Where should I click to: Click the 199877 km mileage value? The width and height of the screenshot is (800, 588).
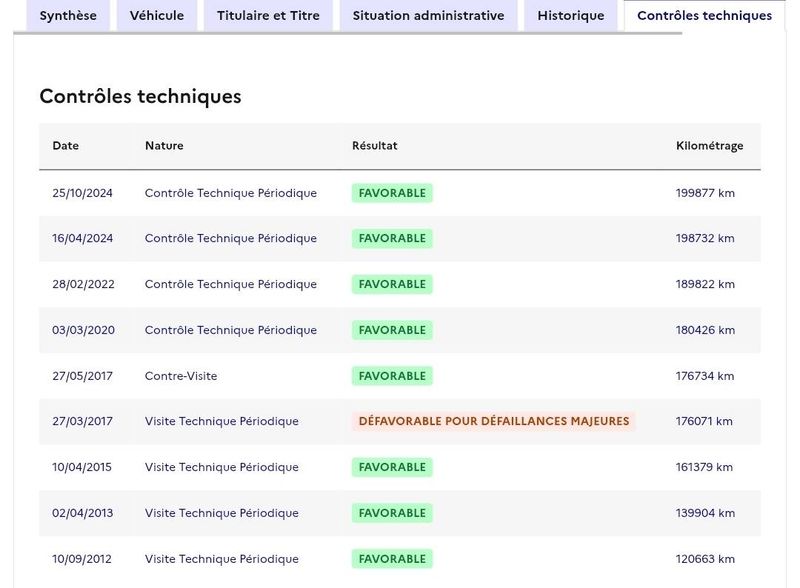705,193
